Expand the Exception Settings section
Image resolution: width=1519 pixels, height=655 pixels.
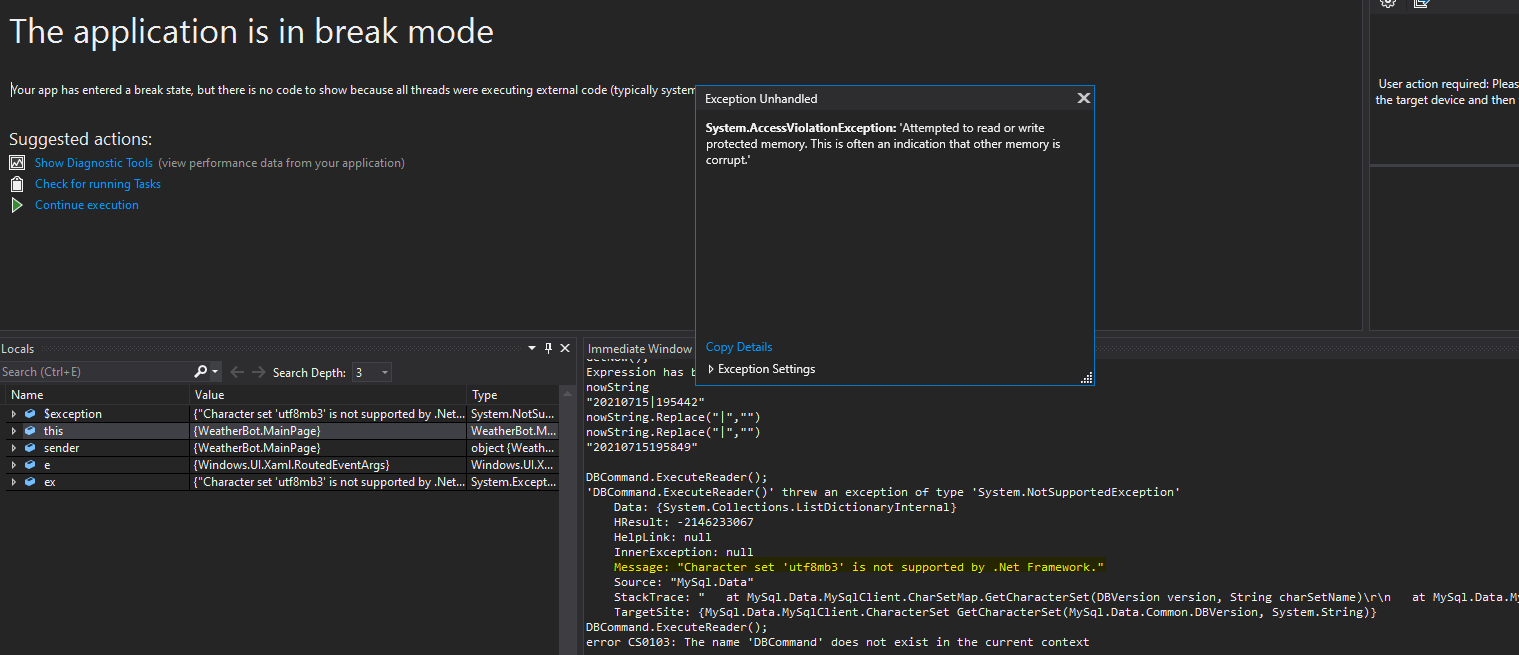point(711,369)
